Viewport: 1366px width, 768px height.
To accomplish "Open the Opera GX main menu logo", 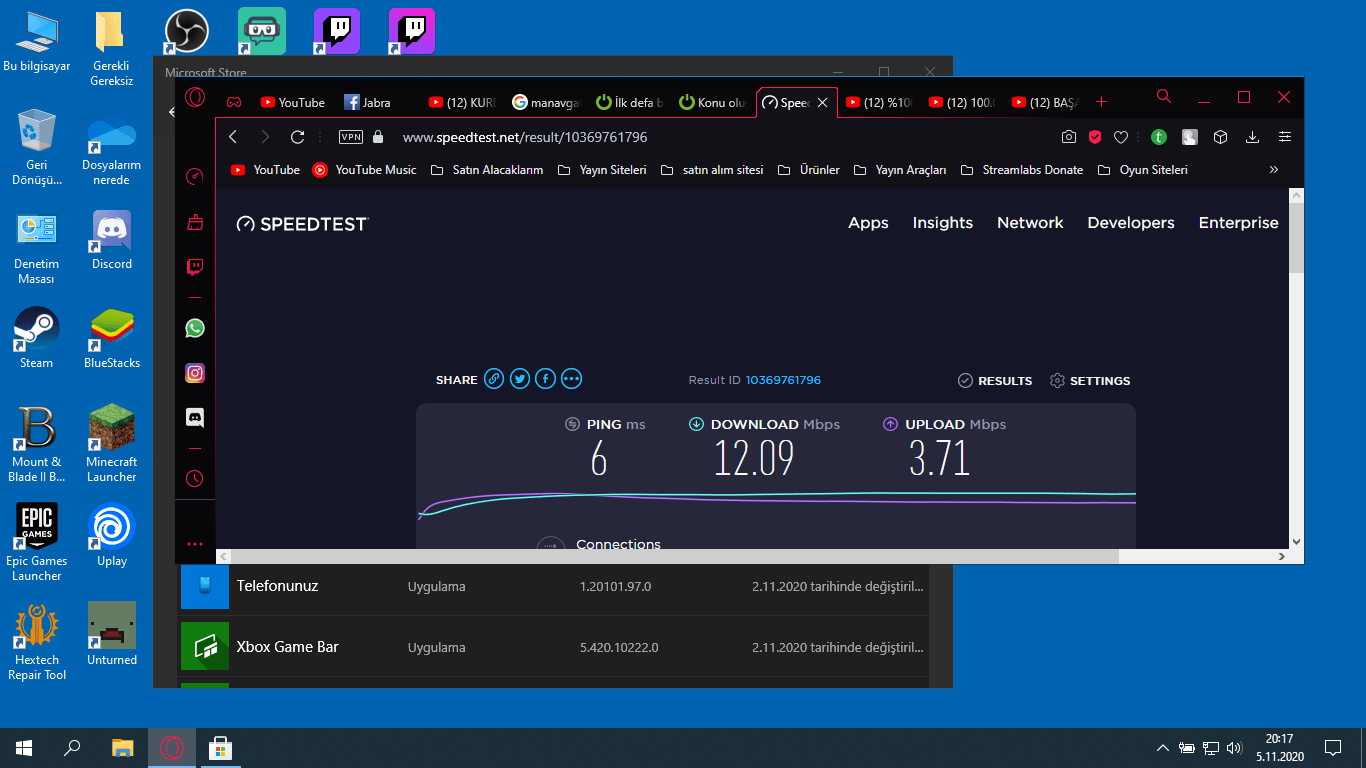I will click(x=196, y=97).
